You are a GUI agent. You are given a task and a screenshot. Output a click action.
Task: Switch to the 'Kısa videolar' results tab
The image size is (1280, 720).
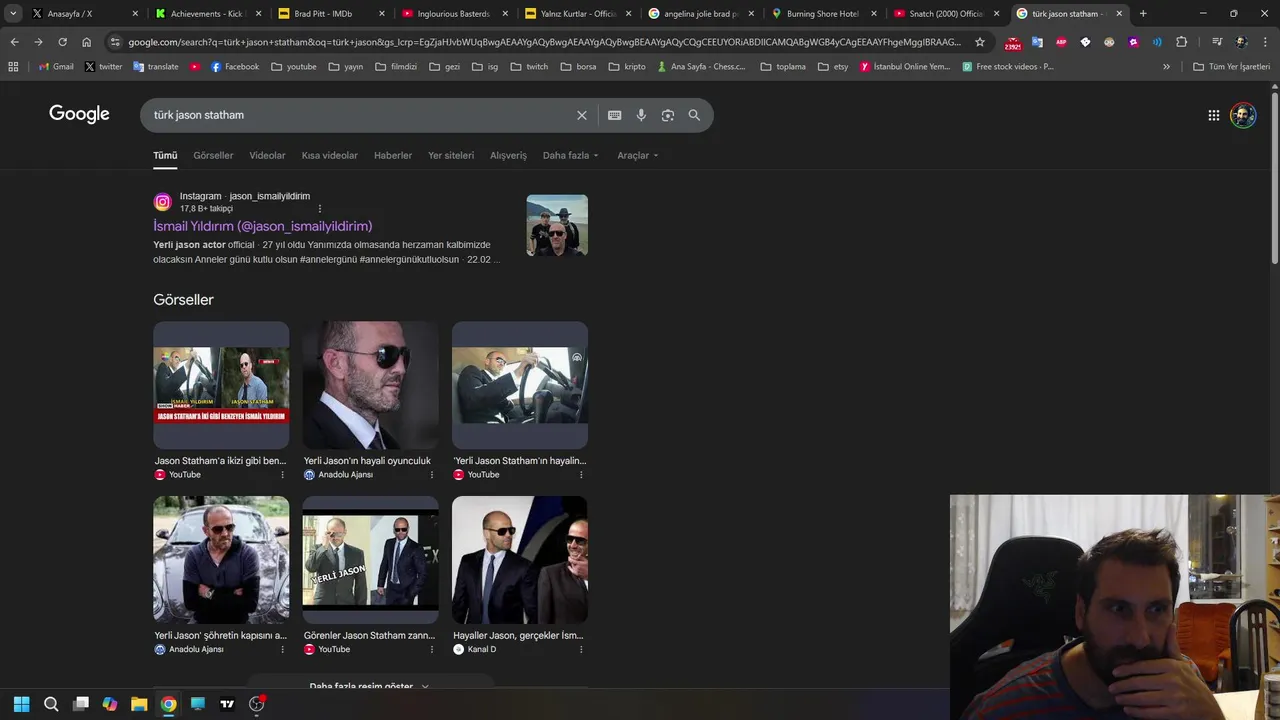click(x=330, y=155)
